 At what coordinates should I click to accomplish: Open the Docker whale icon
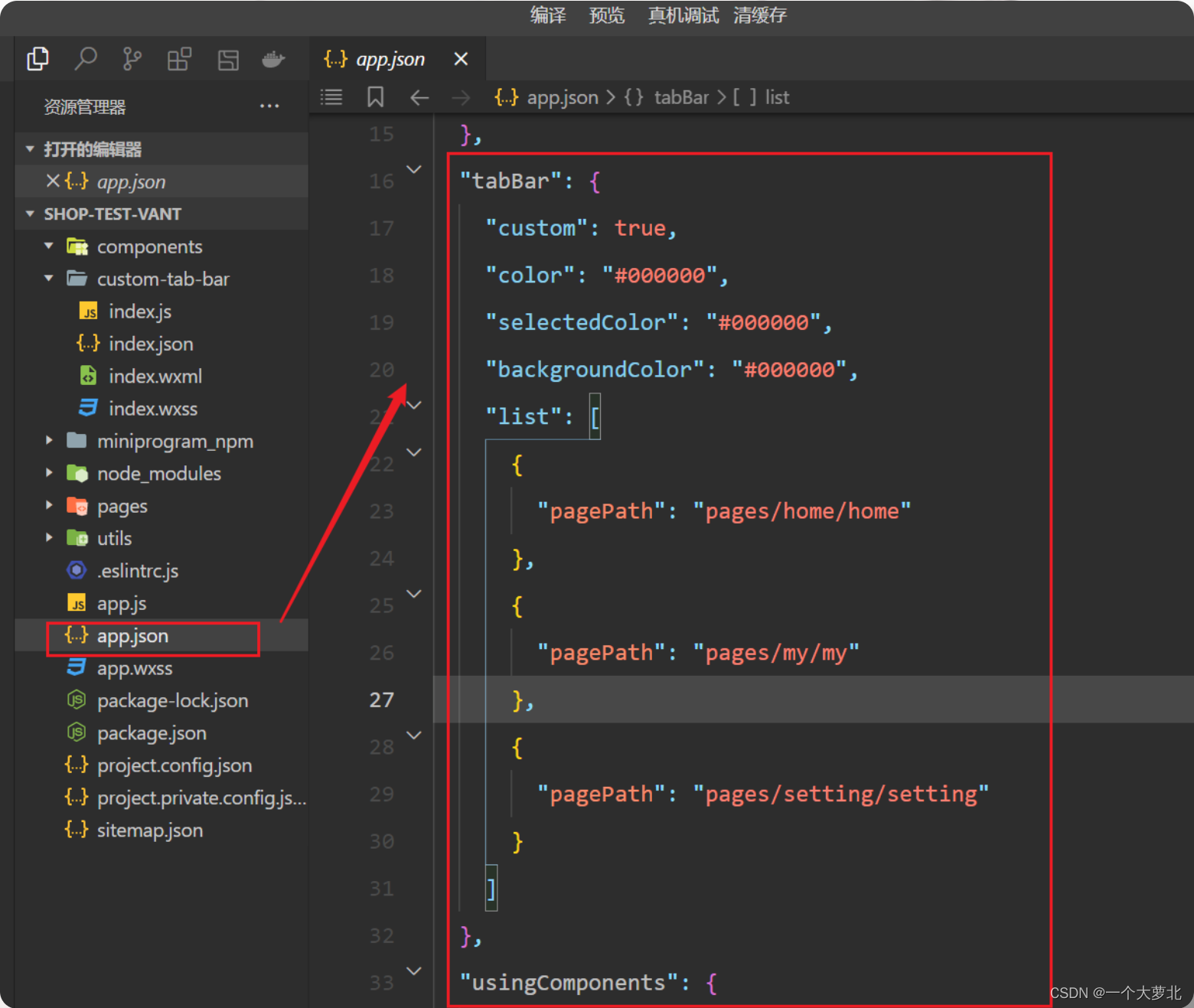273,59
